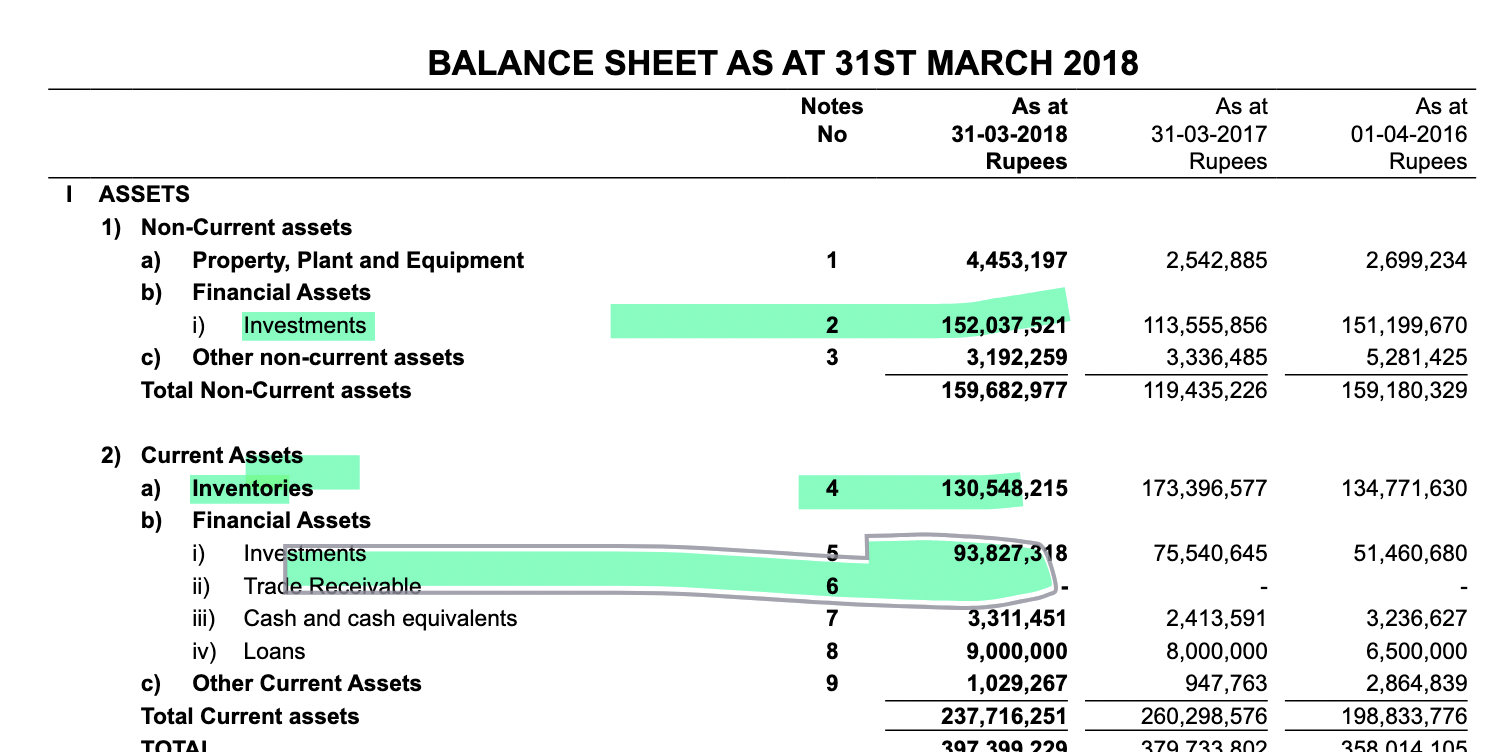Click value 113,555,856
The height and width of the screenshot is (752, 1512).
coord(1205,326)
